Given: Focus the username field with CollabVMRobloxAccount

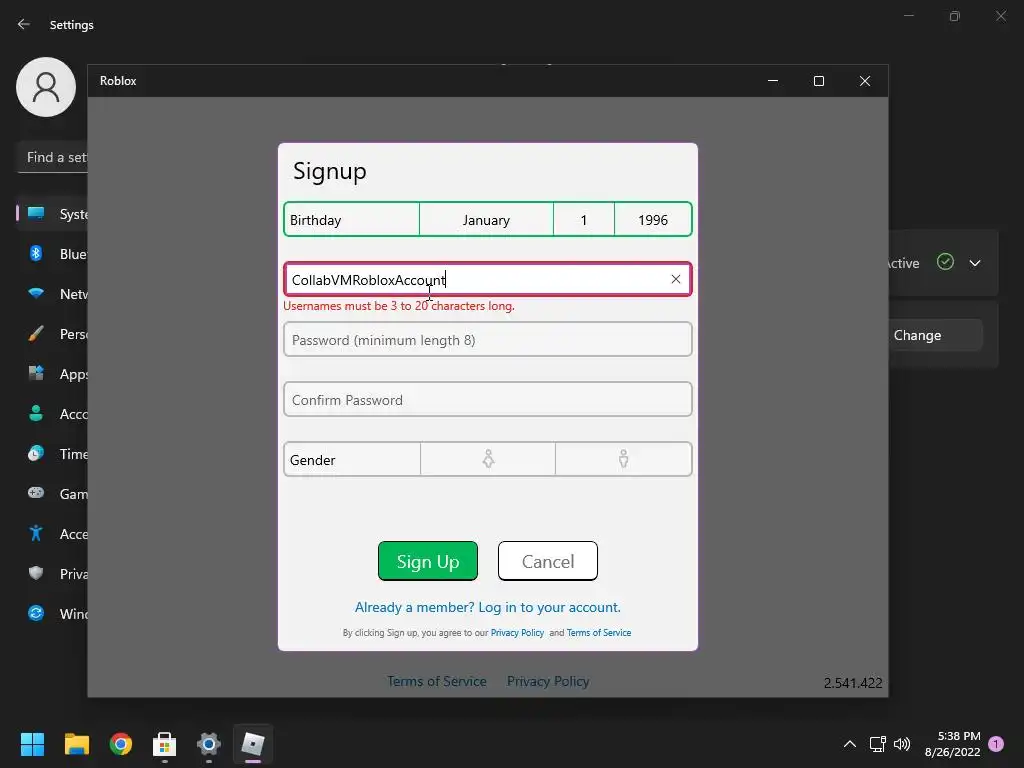Looking at the screenshot, I should (x=488, y=280).
